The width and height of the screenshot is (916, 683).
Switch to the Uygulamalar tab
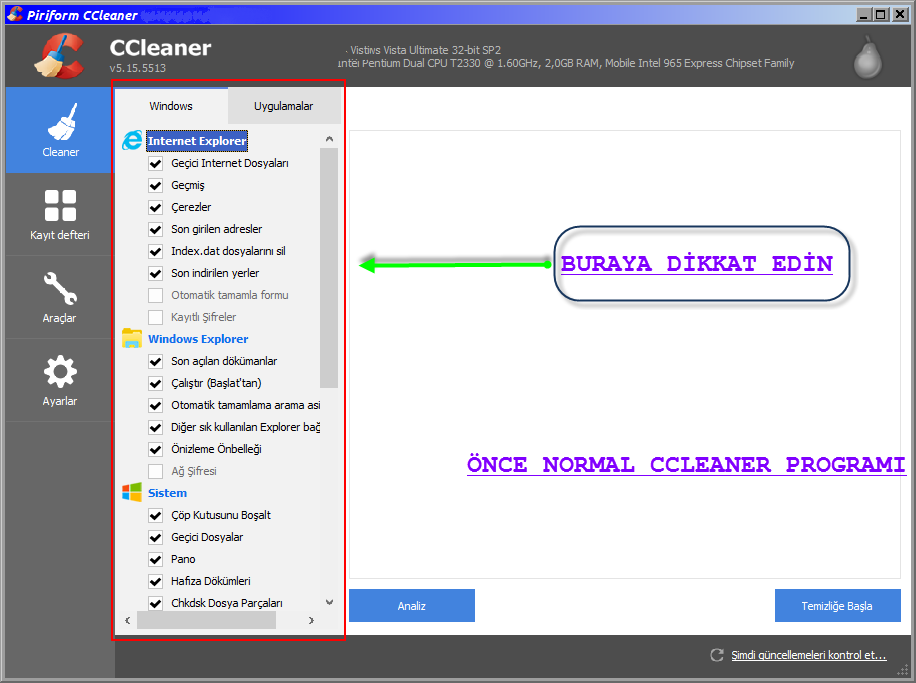tap(284, 106)
